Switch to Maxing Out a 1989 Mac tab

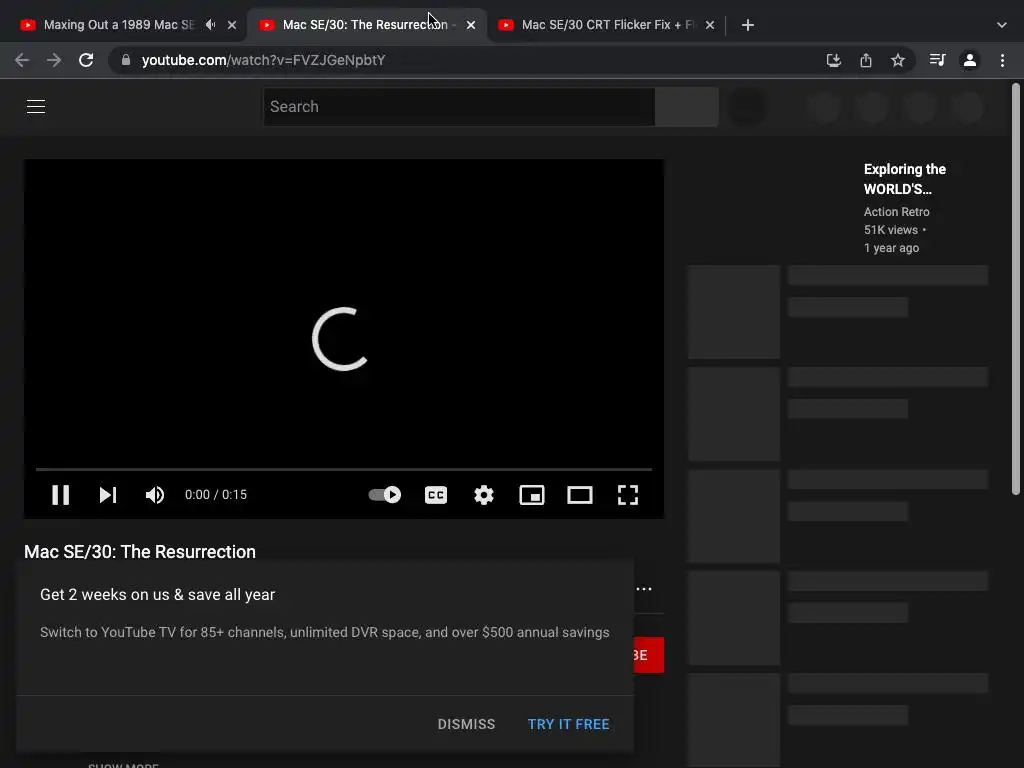click(119, 25)
